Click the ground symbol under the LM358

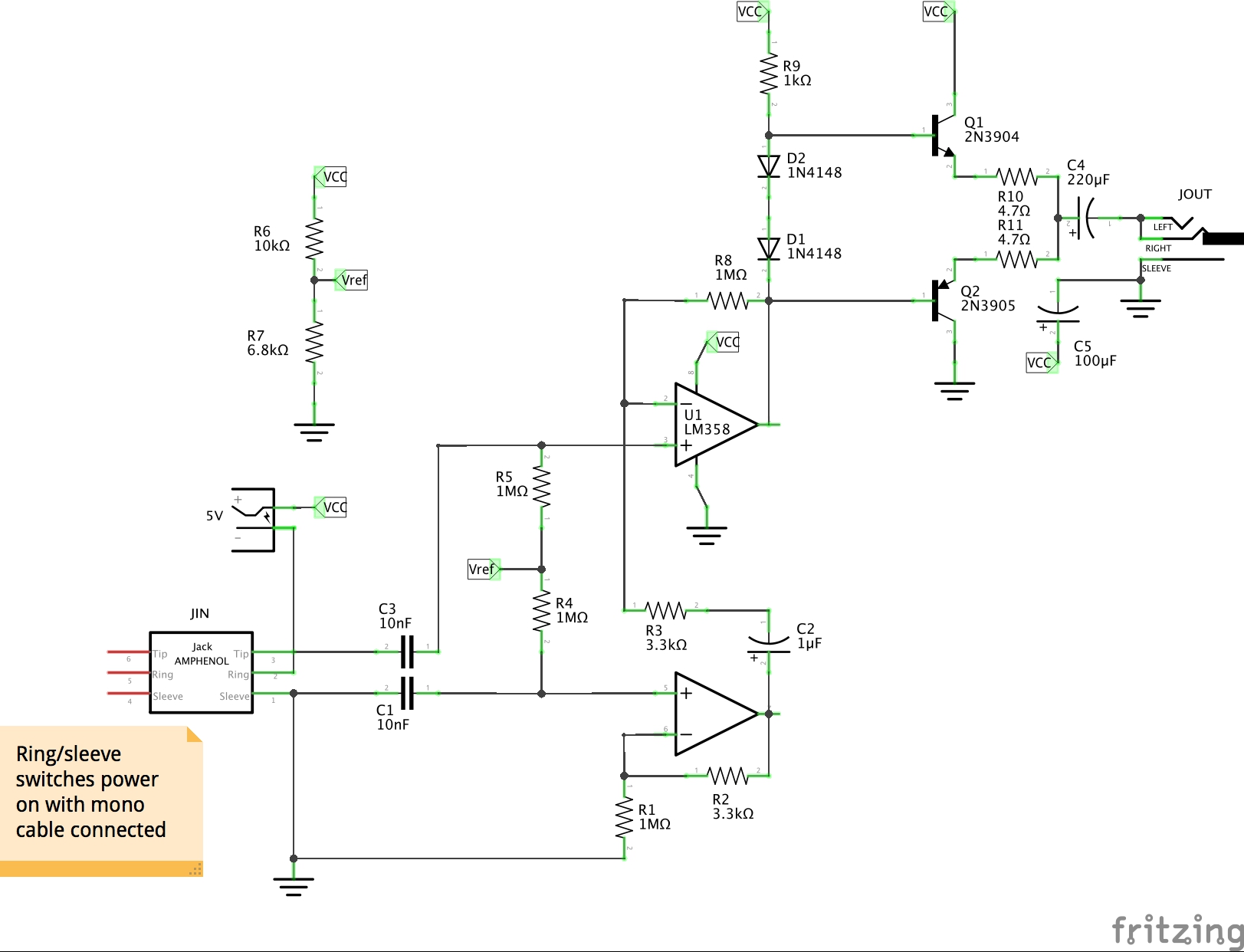[x=707, y=535]
